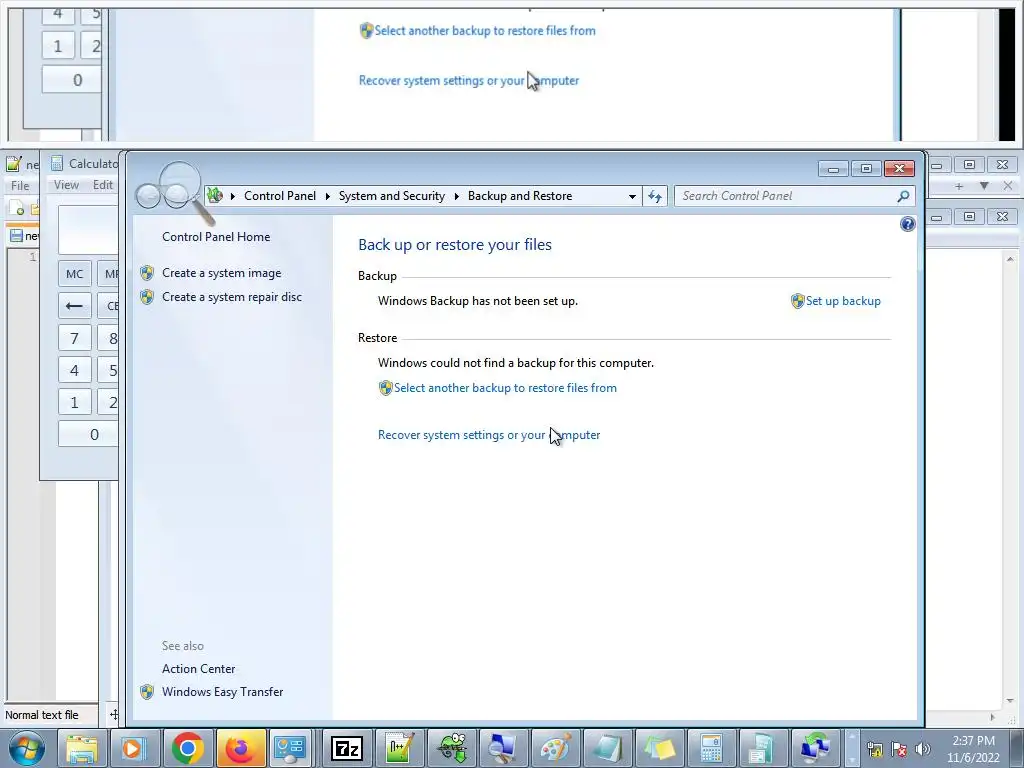Click the 7 key in the Calculator window
This screenshot has width=1024, height=768.
[74, 338]
